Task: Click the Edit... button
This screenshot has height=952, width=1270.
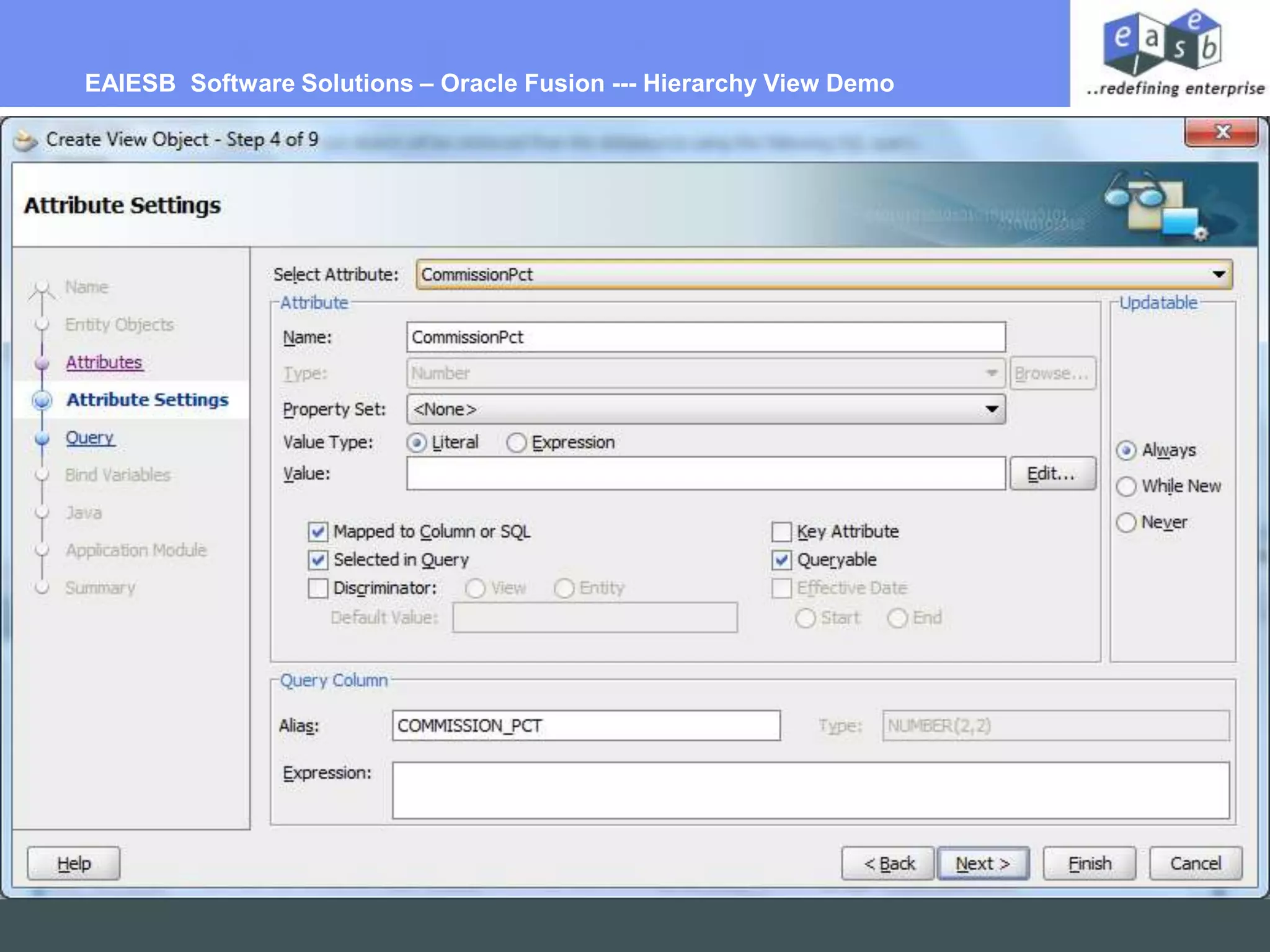Action: tap(1052, 474)
